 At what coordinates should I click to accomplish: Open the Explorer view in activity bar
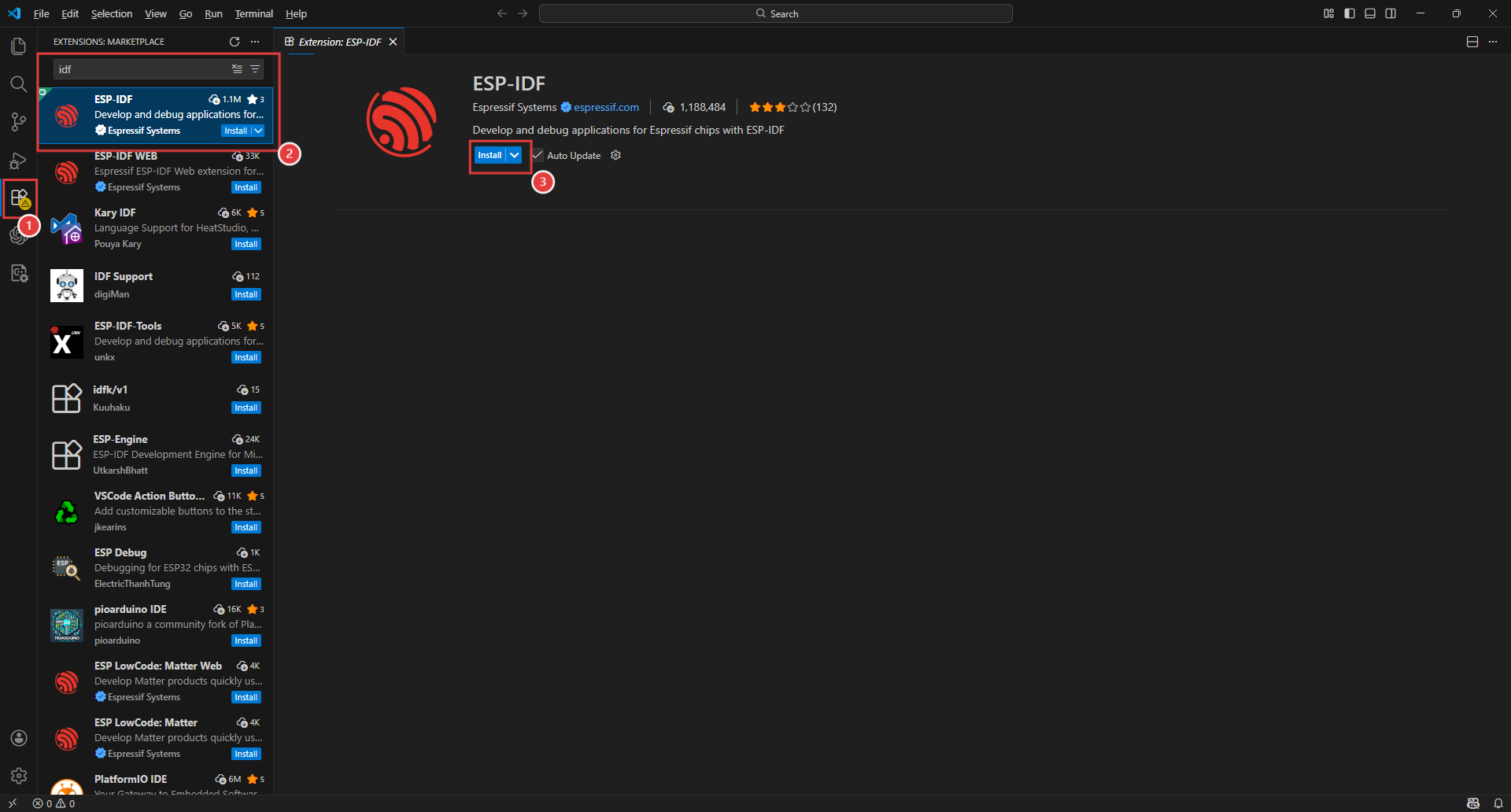tap(19, 46)
